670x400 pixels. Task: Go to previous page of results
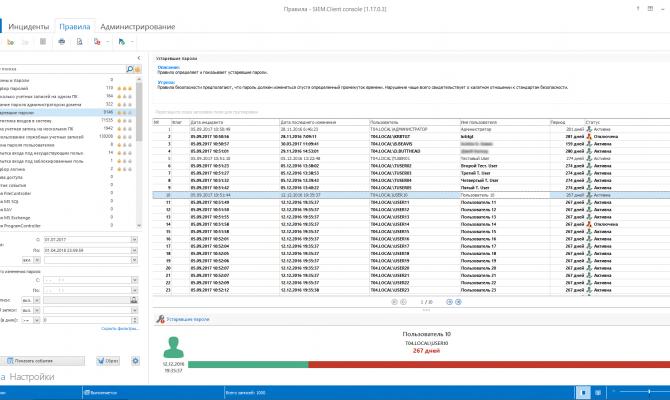coord(403,302)
